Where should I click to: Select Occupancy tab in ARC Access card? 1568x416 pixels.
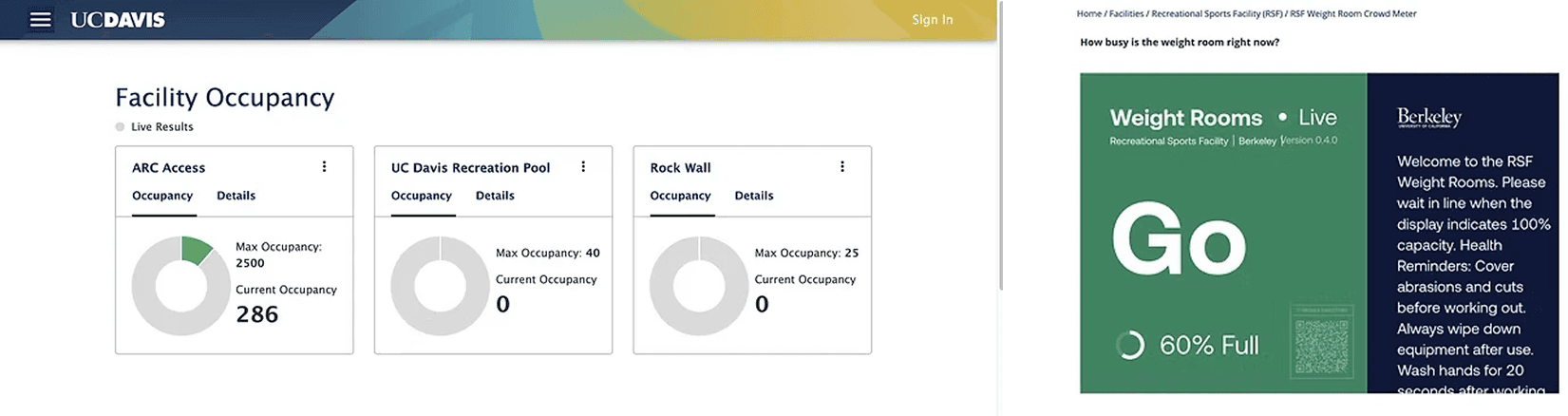click(162, 196)
